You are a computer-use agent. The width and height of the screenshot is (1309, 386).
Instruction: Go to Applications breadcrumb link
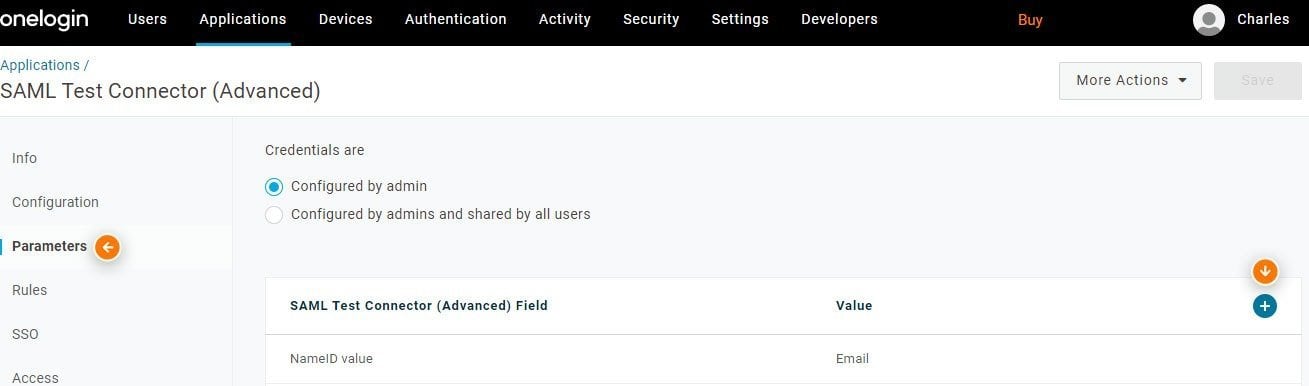tap(40, 65)
